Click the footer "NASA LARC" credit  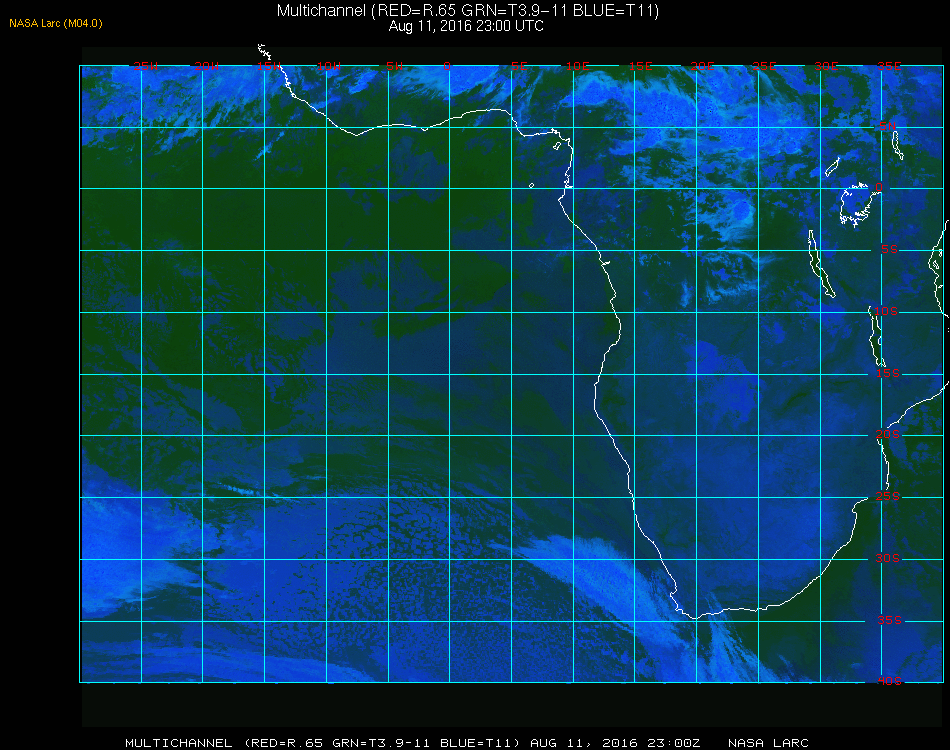768,743
